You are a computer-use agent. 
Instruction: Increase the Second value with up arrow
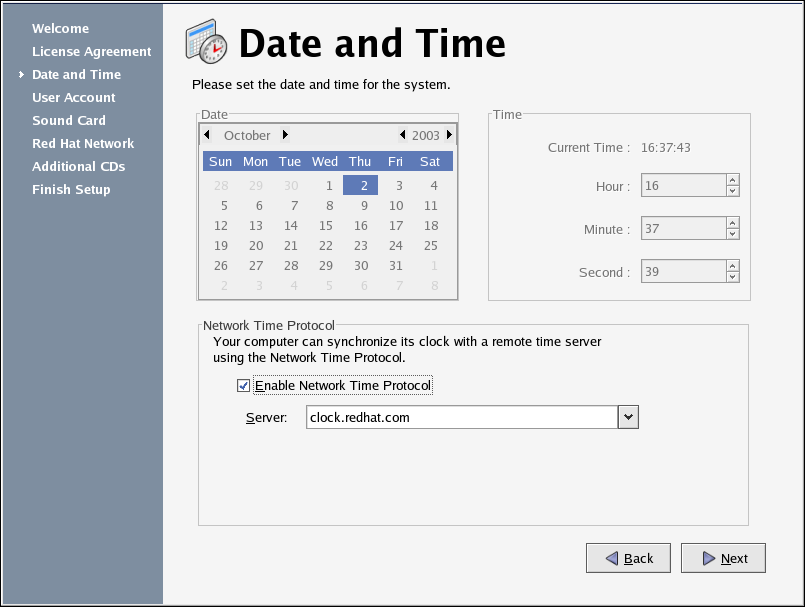[733, 266]
